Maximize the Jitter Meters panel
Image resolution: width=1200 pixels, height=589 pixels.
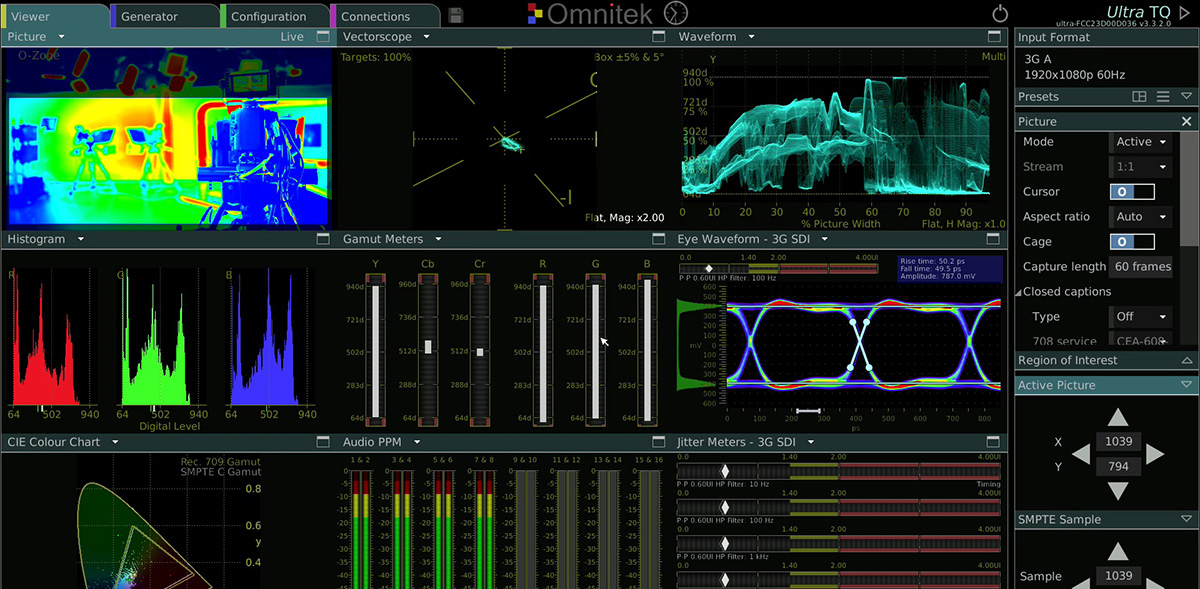coord(994,441)
